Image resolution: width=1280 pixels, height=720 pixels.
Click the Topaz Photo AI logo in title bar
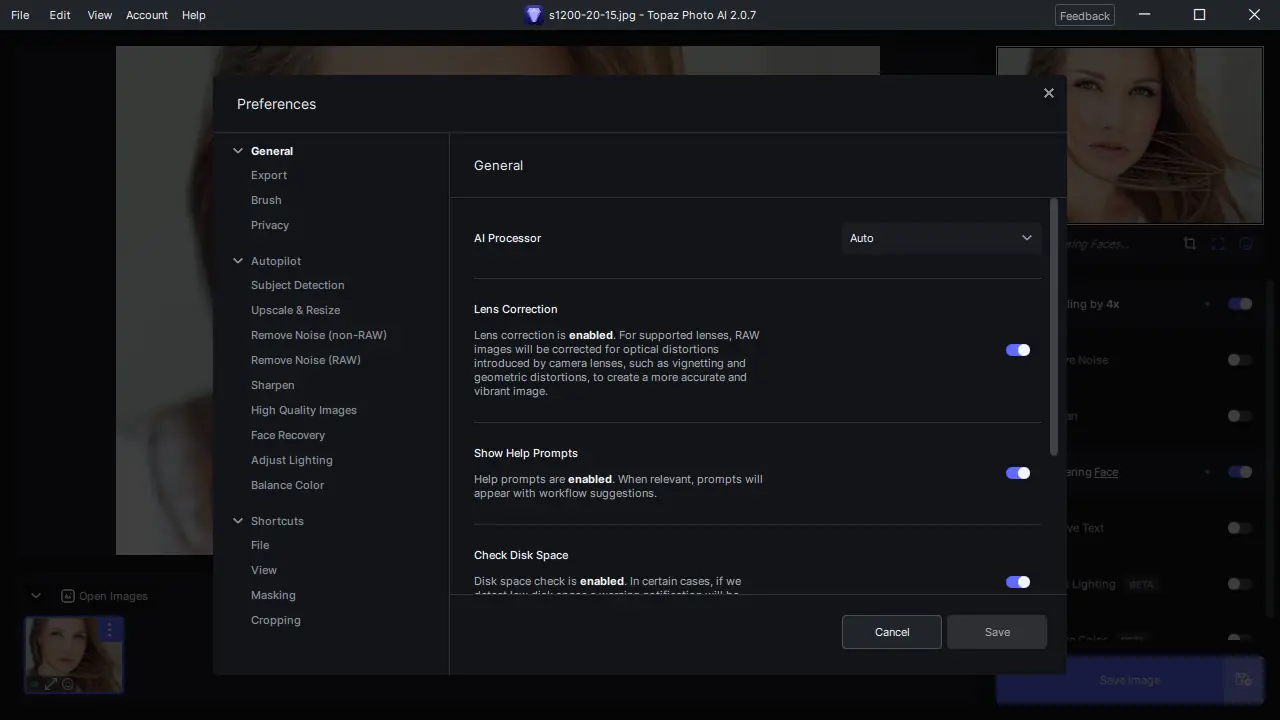tap(534, 15)
